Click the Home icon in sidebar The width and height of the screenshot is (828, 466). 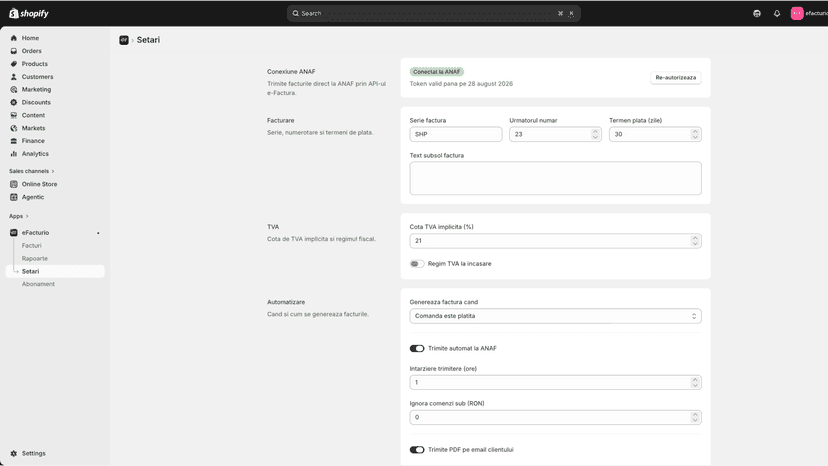coord(14,38)
